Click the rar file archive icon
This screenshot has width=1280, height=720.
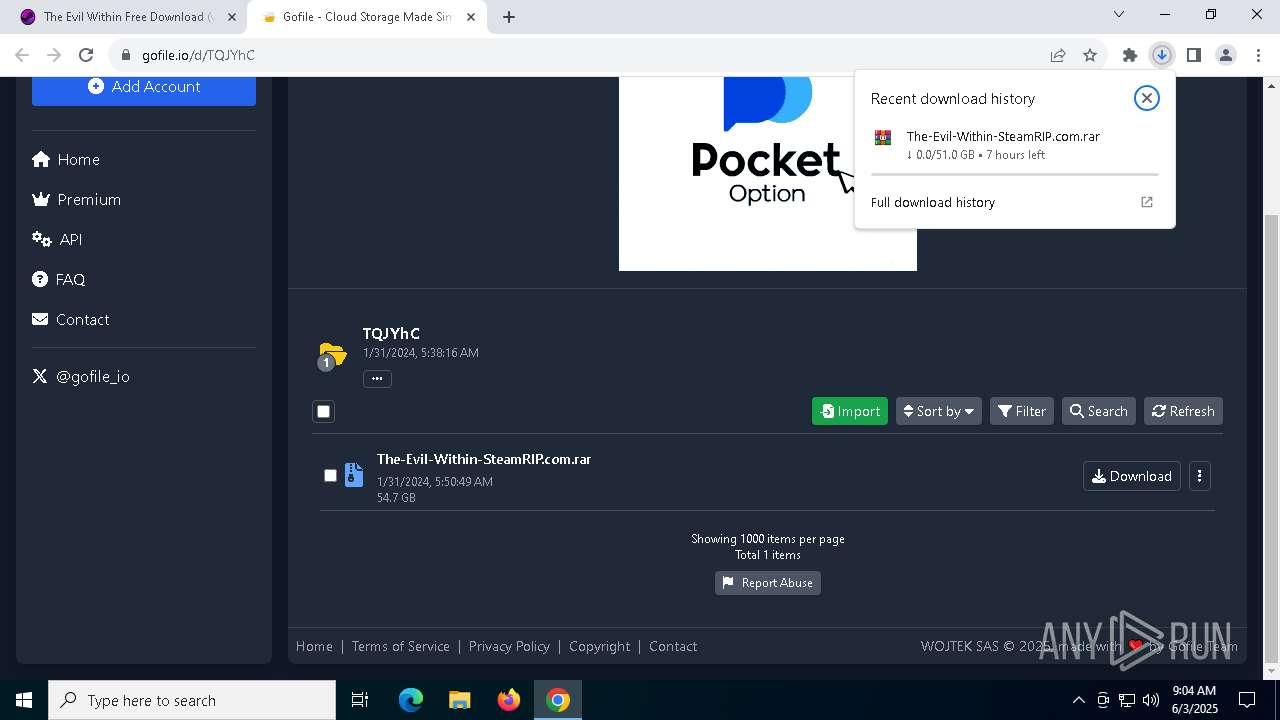tap(354, 475)
